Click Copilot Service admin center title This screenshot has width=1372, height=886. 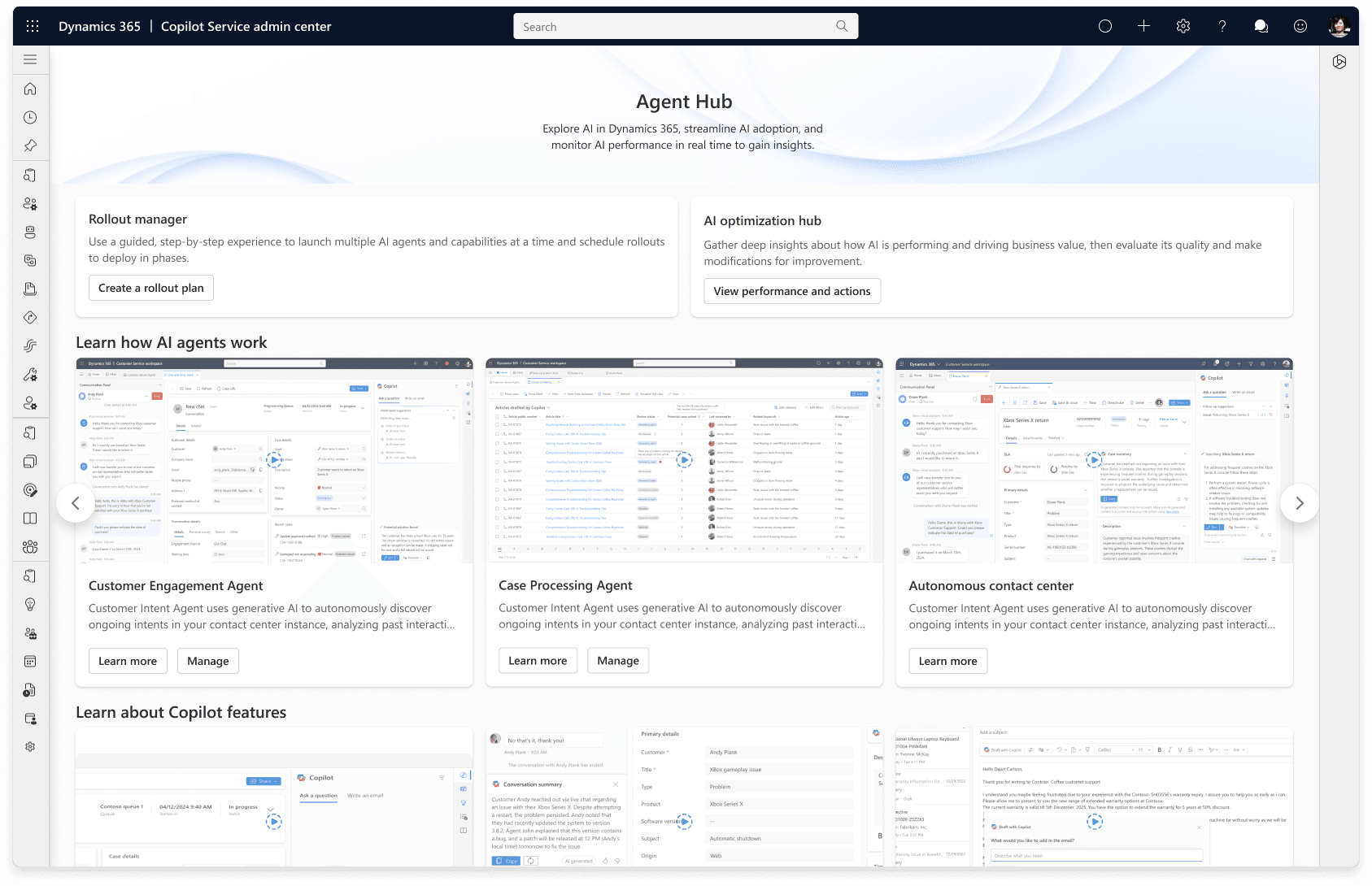(x=246, y=26)
